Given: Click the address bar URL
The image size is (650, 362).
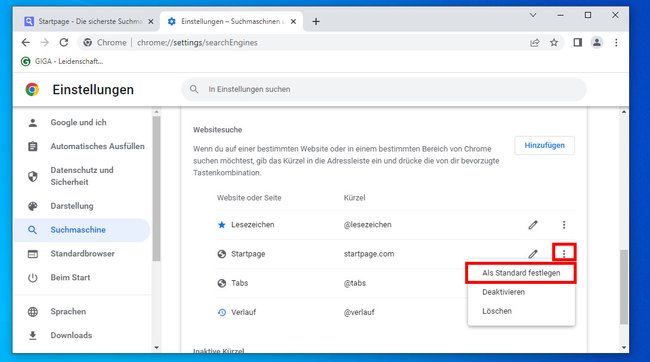Looking at the screenshot, I should (x=197, y=43).
